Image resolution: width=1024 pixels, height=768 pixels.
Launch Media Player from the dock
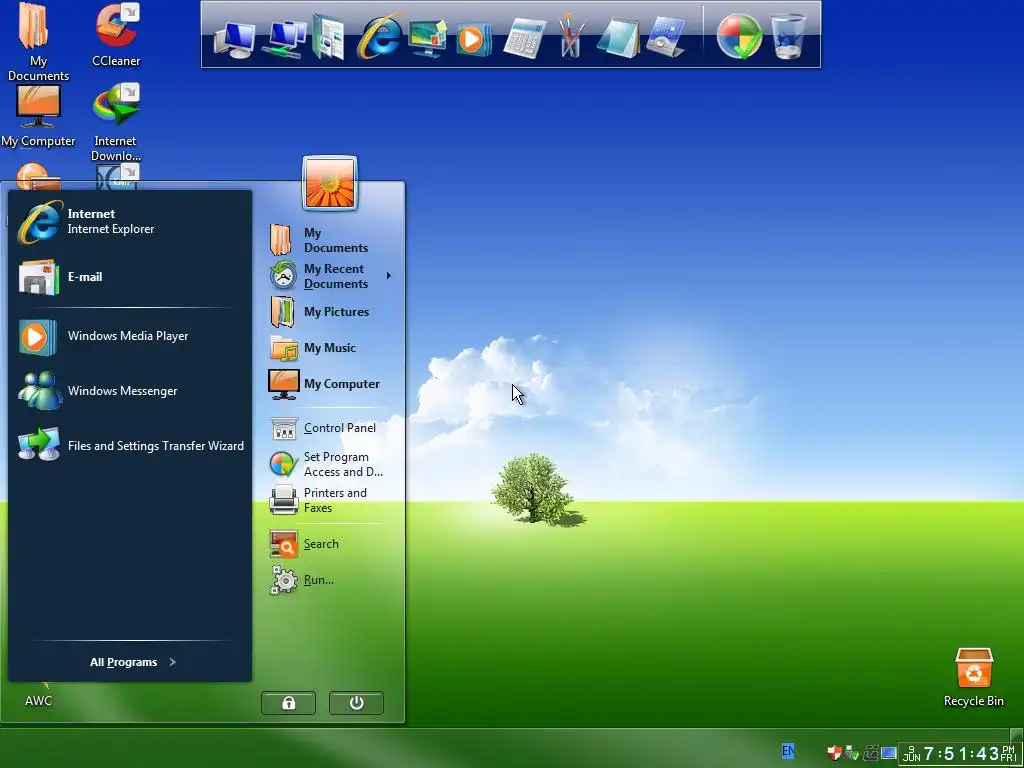(473, 39)
